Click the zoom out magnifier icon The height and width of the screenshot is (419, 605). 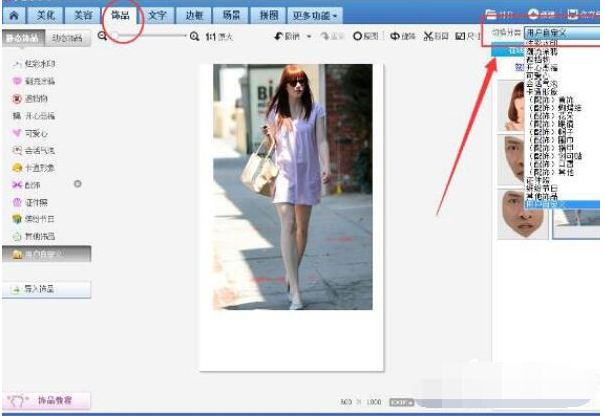tap(103, 36)
